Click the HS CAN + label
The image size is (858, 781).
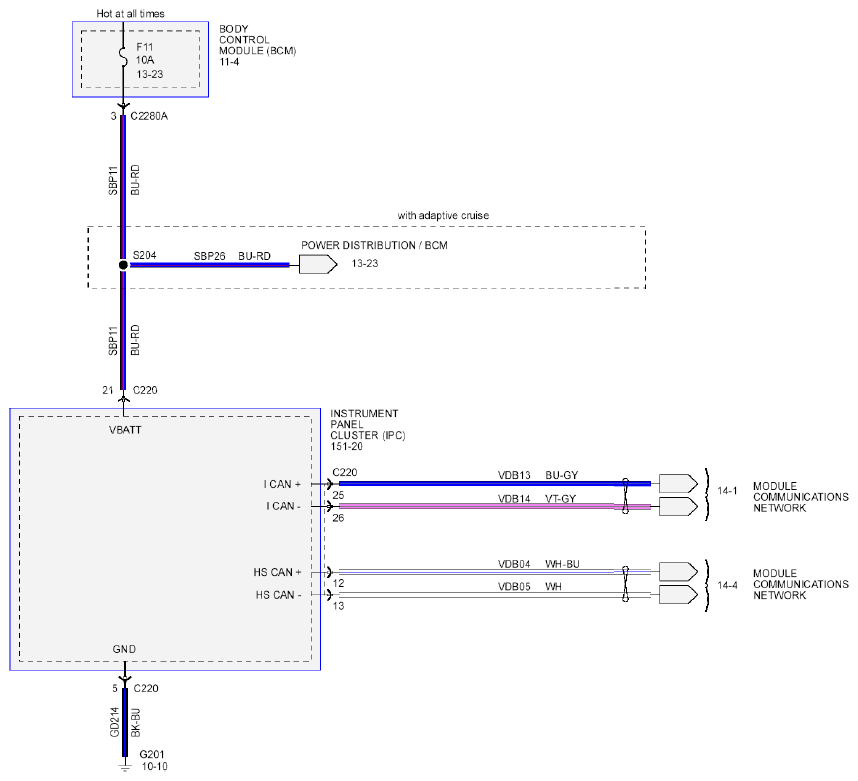tap(277, 572)
